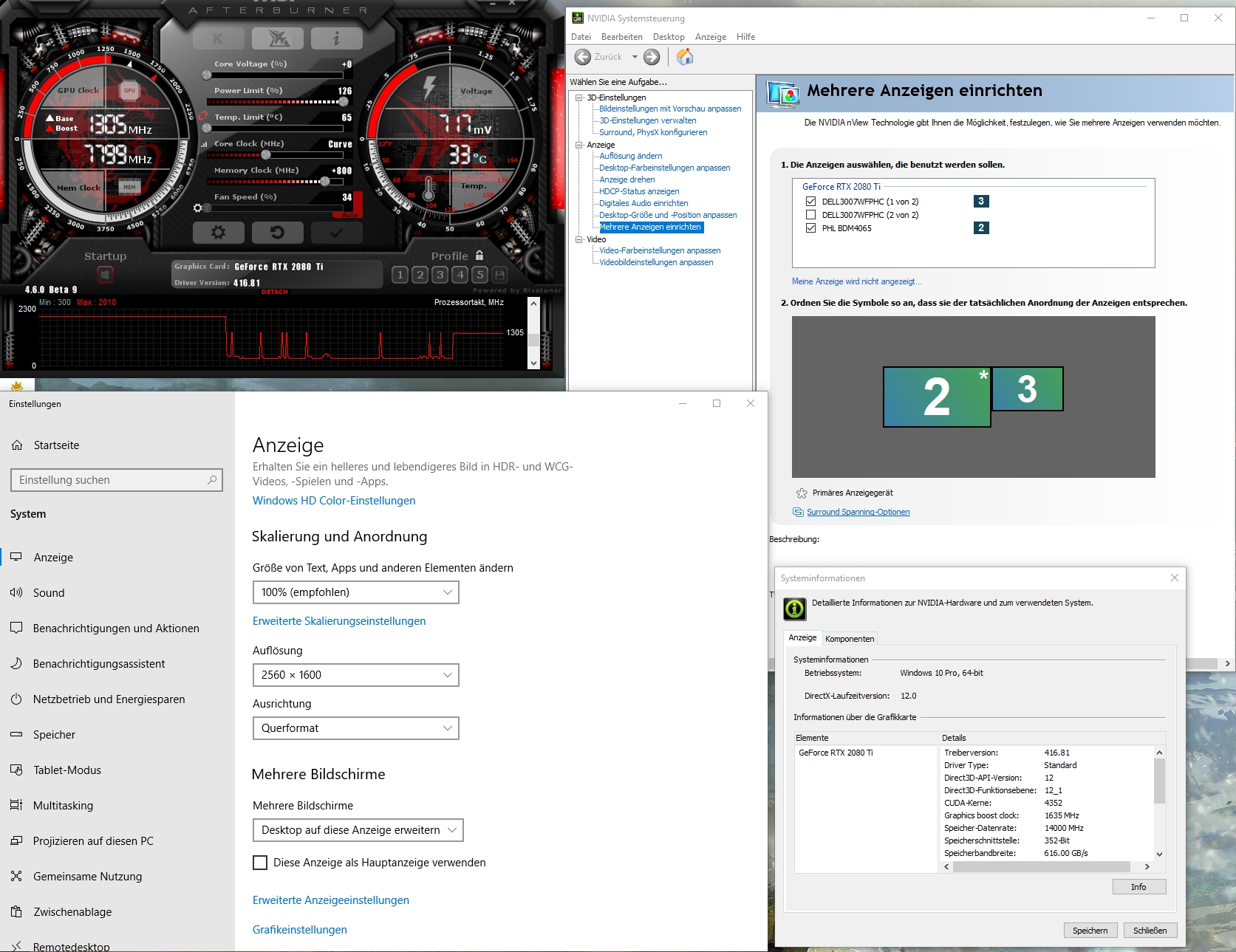Viewport: 1236px width, 952px height.
Task: Open Benachrichtigungen und Aktionen via its icon
Action: [x=16, y=628]
